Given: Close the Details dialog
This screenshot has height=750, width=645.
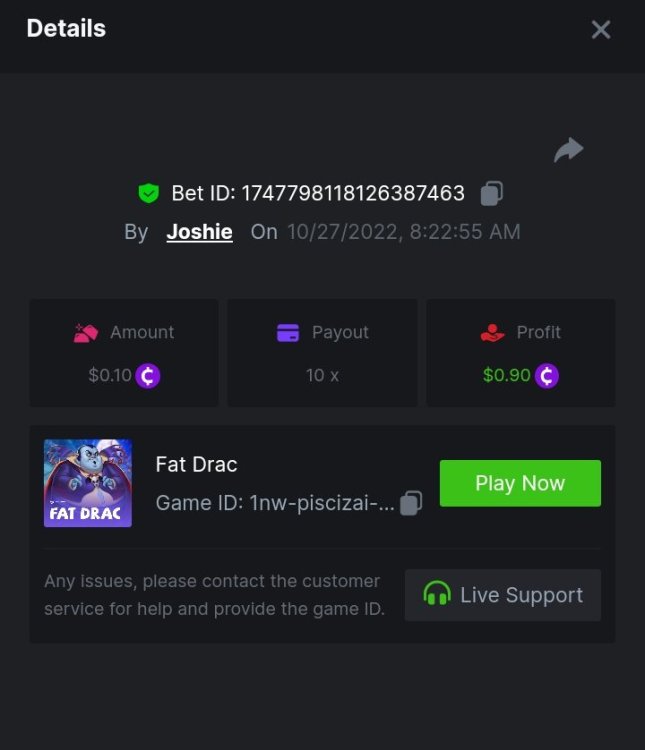Looking at the screenshot, I should 601,30.
